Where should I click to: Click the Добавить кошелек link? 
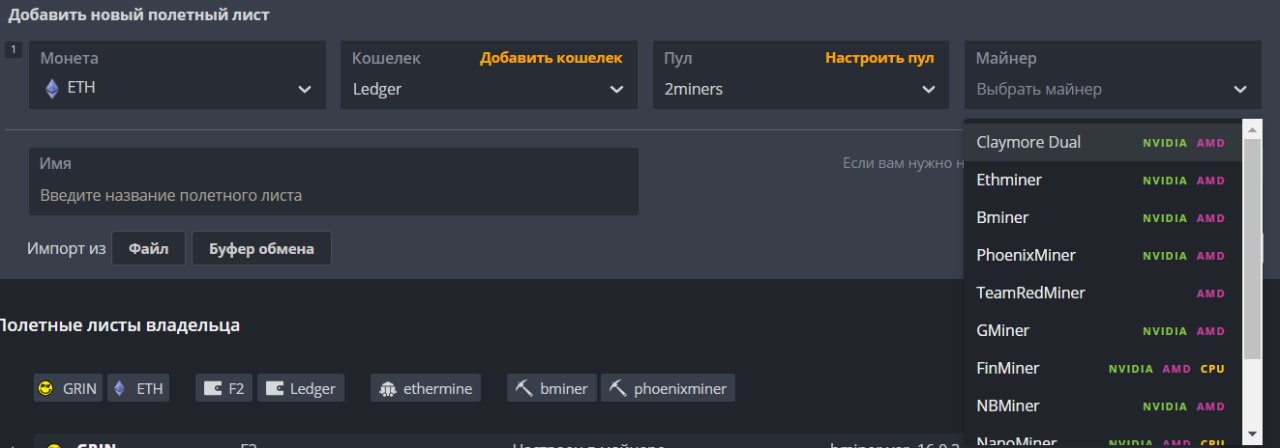[x=551, y=58]
